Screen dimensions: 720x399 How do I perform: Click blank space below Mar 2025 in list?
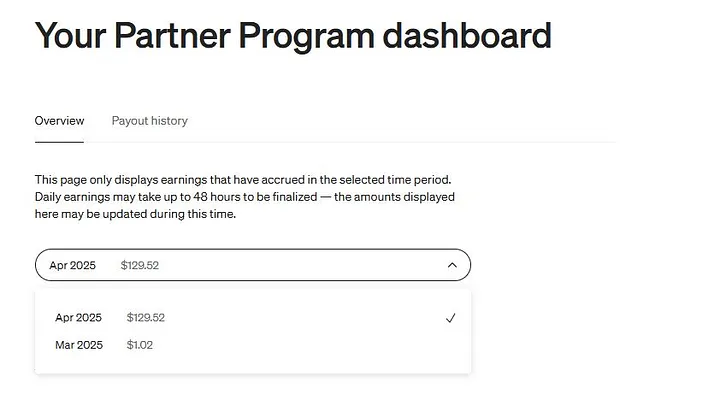point(253,365)
